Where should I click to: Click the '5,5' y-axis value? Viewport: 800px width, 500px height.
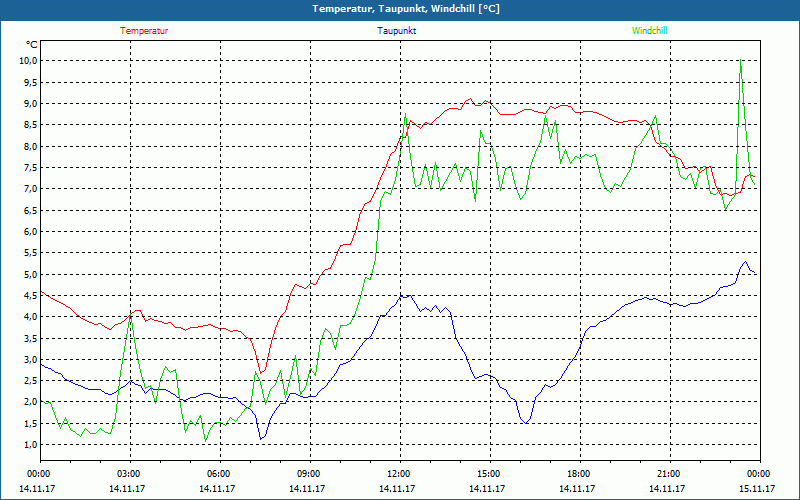[31, 253]
